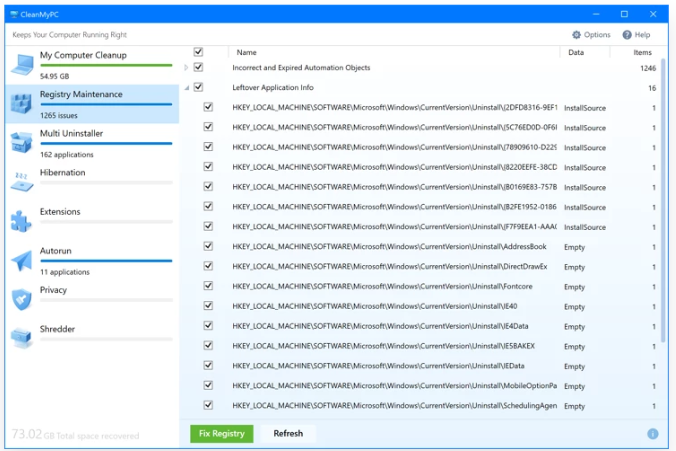Open Shredder using its sidebar icon
The height and width of the screenshot is (451, 676).
coord(22,338)
